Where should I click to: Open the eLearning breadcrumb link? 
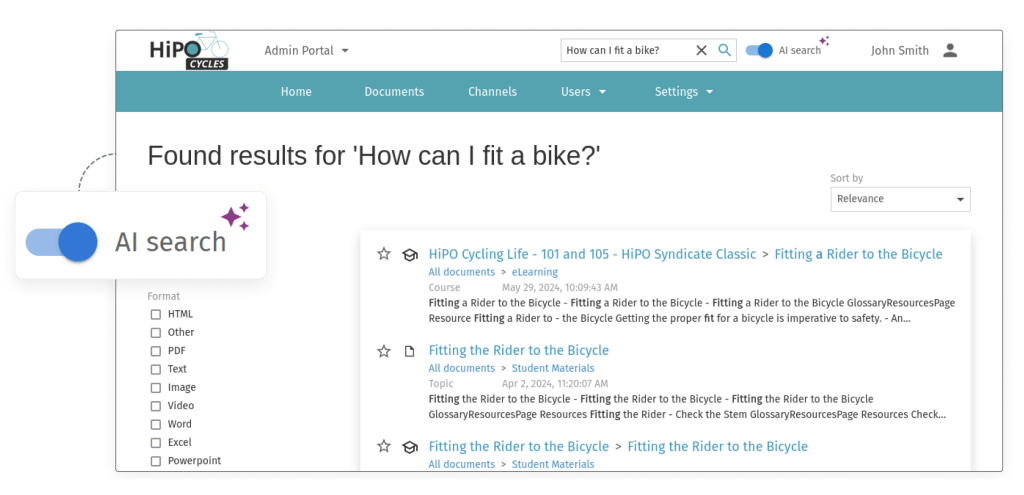coord(535,272)
